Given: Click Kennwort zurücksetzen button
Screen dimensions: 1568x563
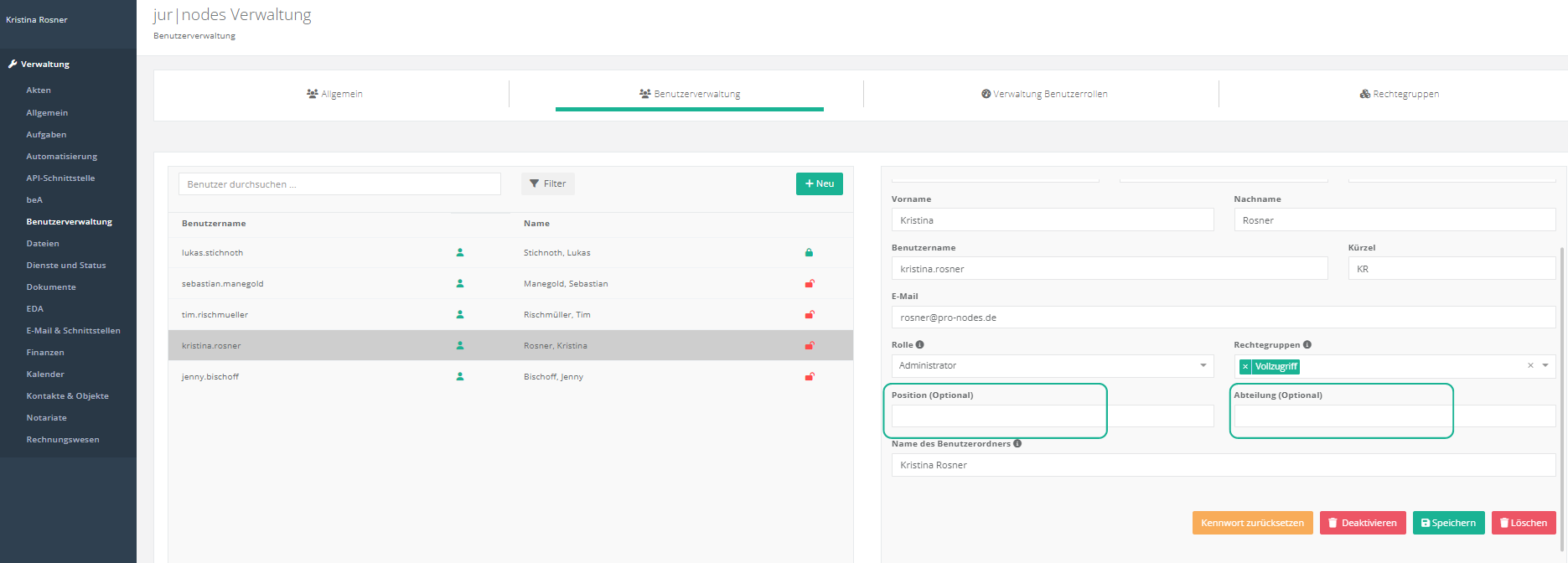Looking at the screenshot, I should click(1252, 523).
